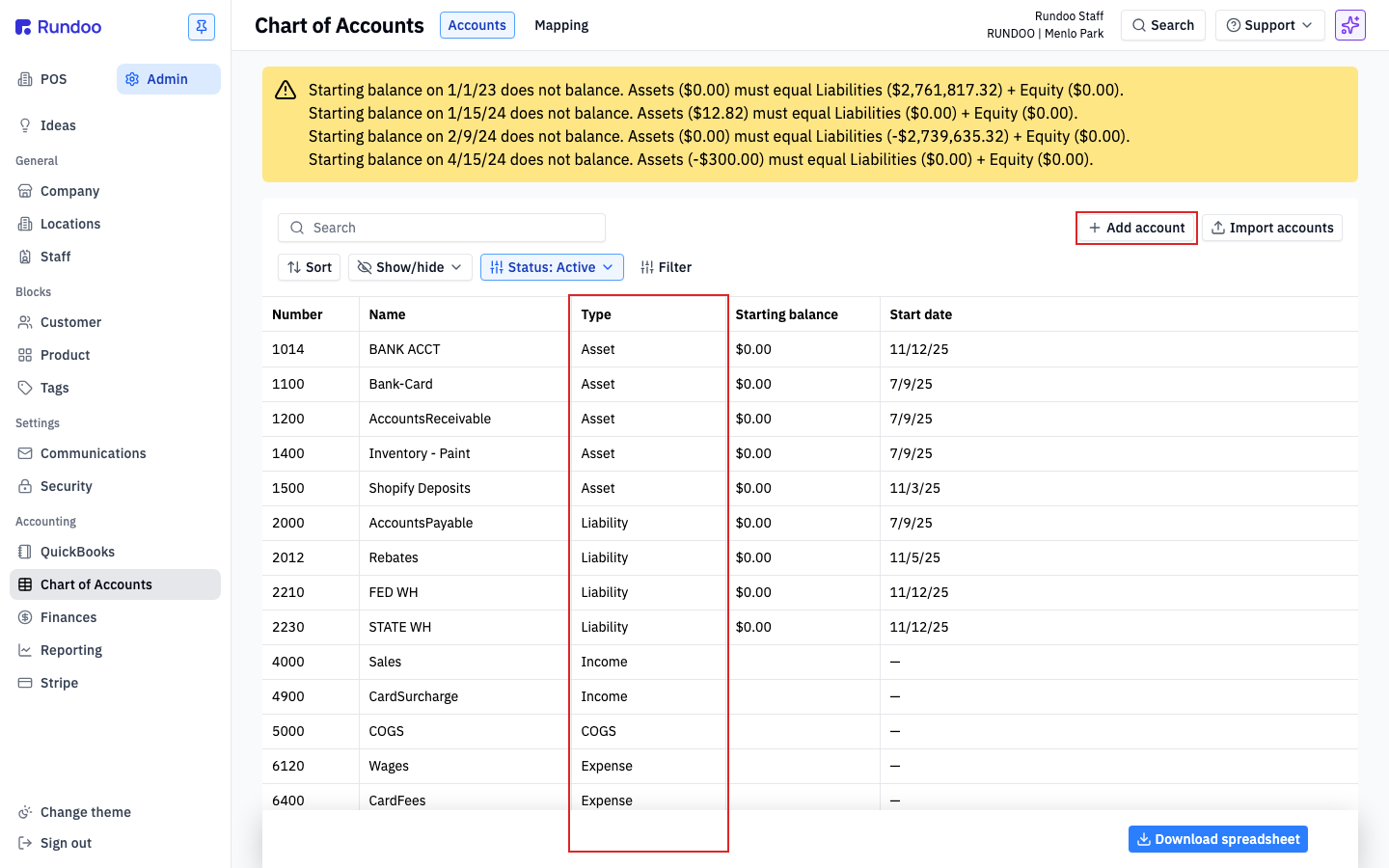This screenshot has height=868, width=1389.
Task: Click the Name column header
Action: click(387, 314)
